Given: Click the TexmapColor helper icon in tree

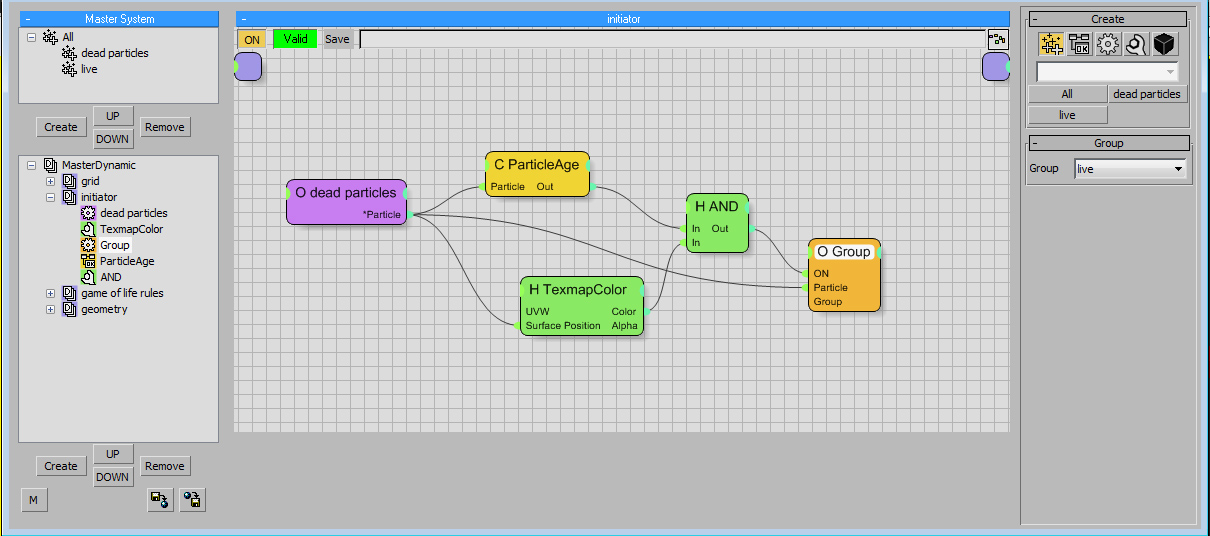Looking at the screenshot, I should pos(88,229).
